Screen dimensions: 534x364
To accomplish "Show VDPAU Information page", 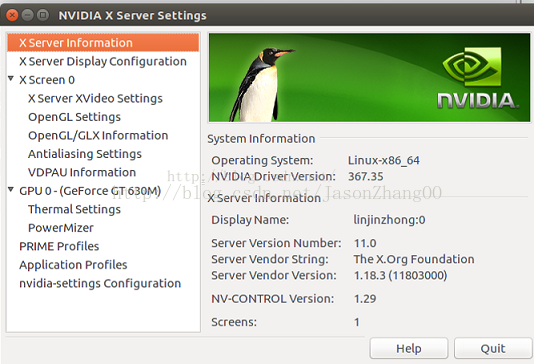I will 82,172.
